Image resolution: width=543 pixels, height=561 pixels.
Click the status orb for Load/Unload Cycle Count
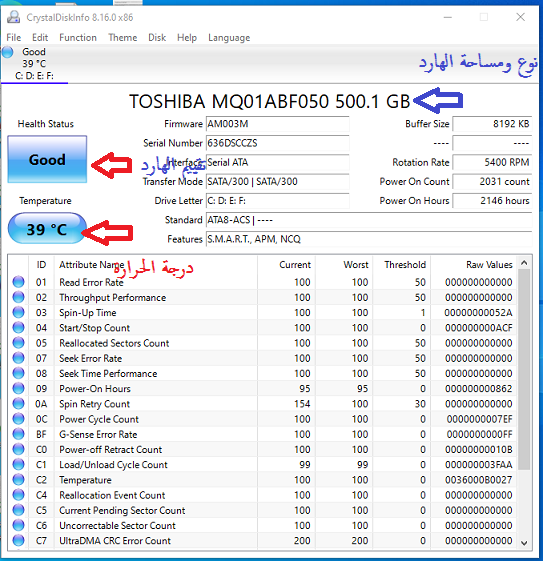pos(18,464)
